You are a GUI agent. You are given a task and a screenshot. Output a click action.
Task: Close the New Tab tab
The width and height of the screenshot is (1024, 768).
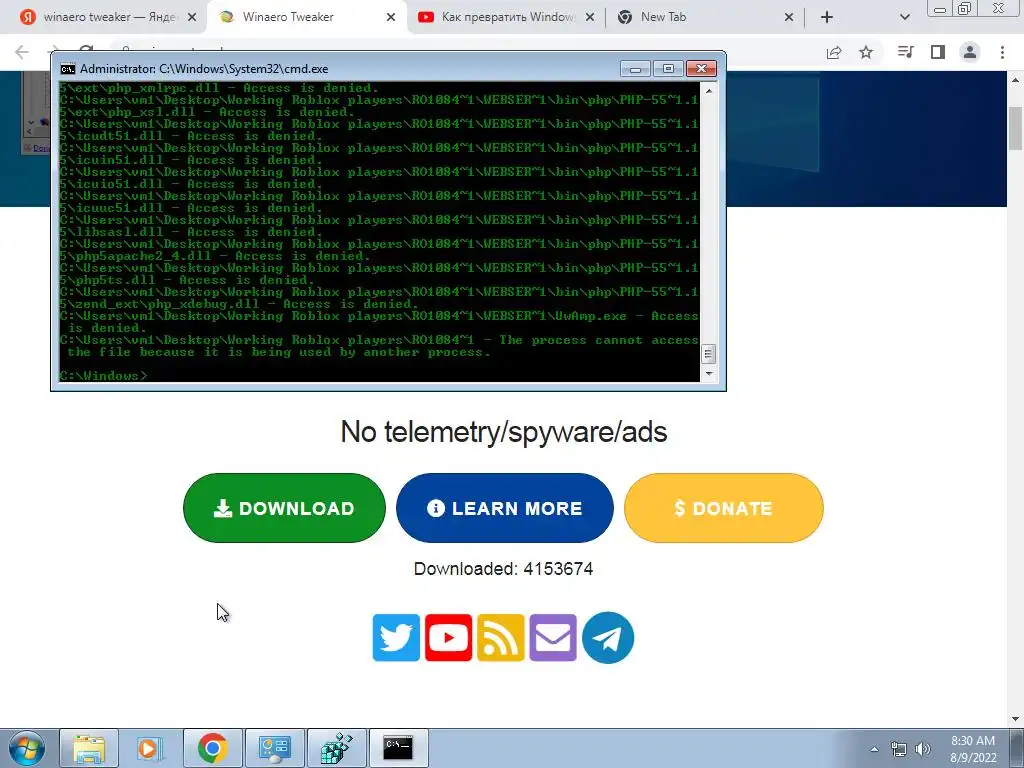[789, 17]
